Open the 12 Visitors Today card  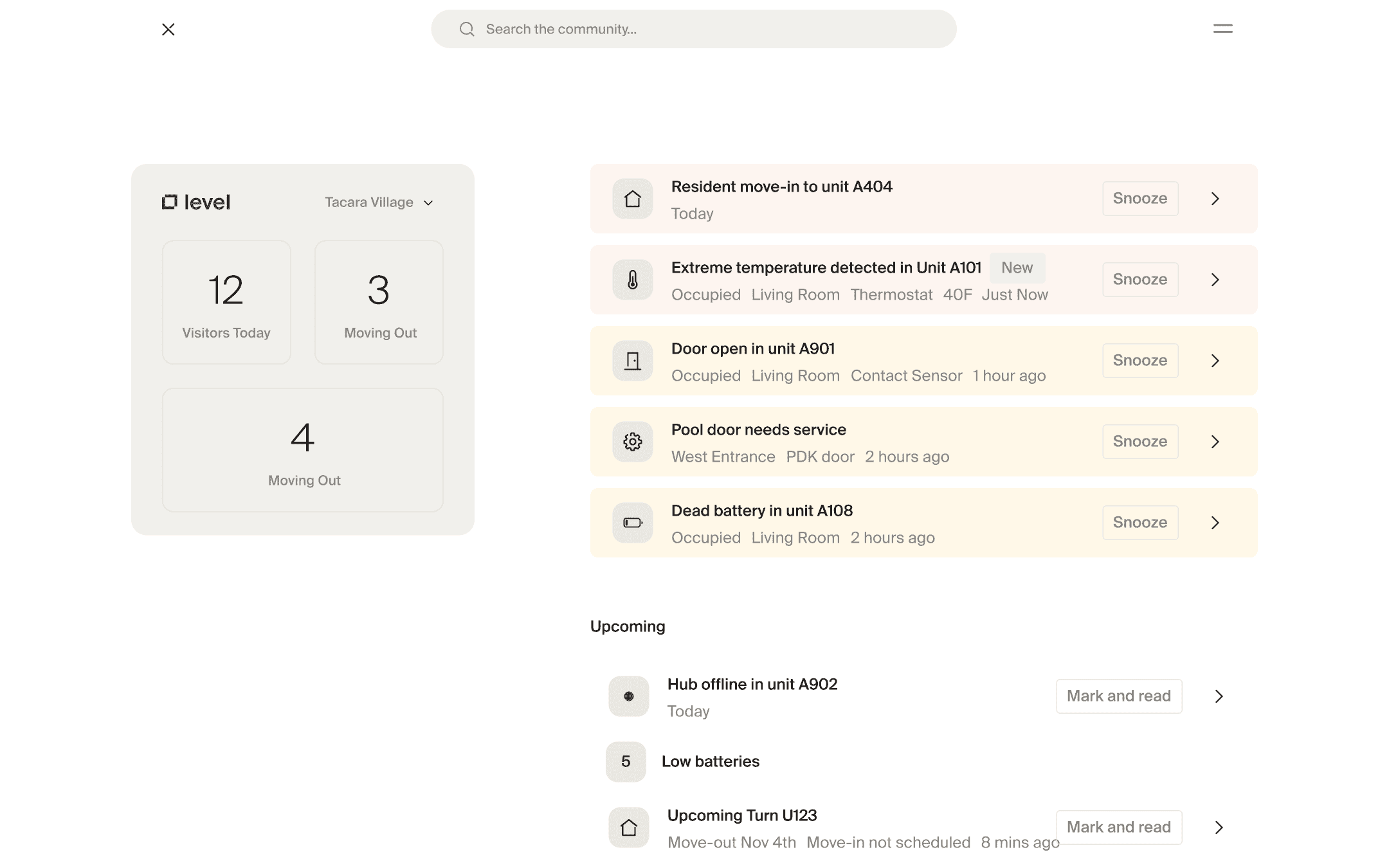tap(226, 302)
